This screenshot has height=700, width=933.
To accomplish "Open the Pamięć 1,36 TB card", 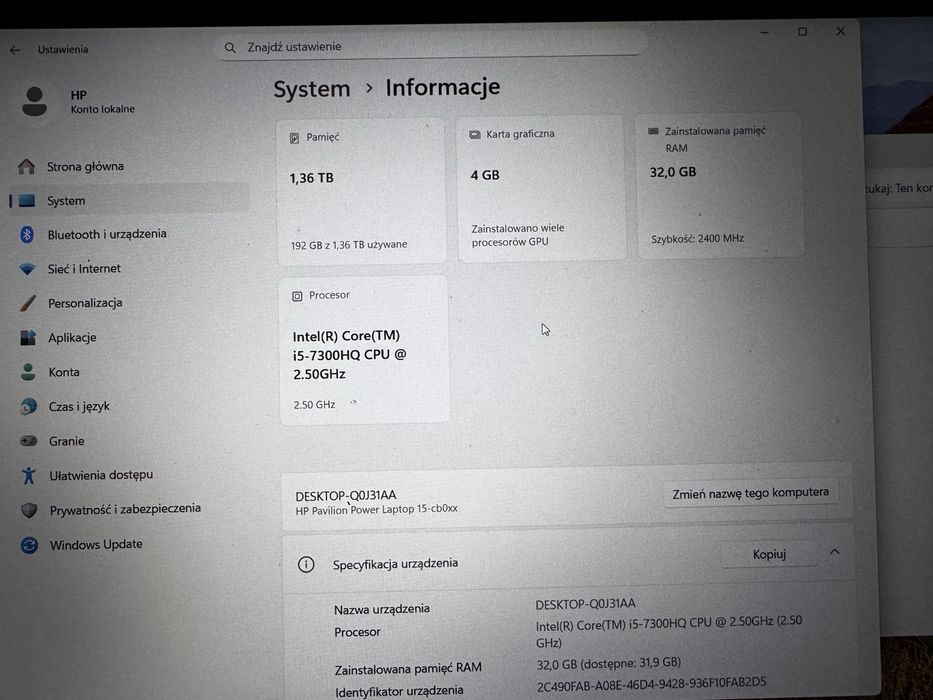I will (362, 190).
